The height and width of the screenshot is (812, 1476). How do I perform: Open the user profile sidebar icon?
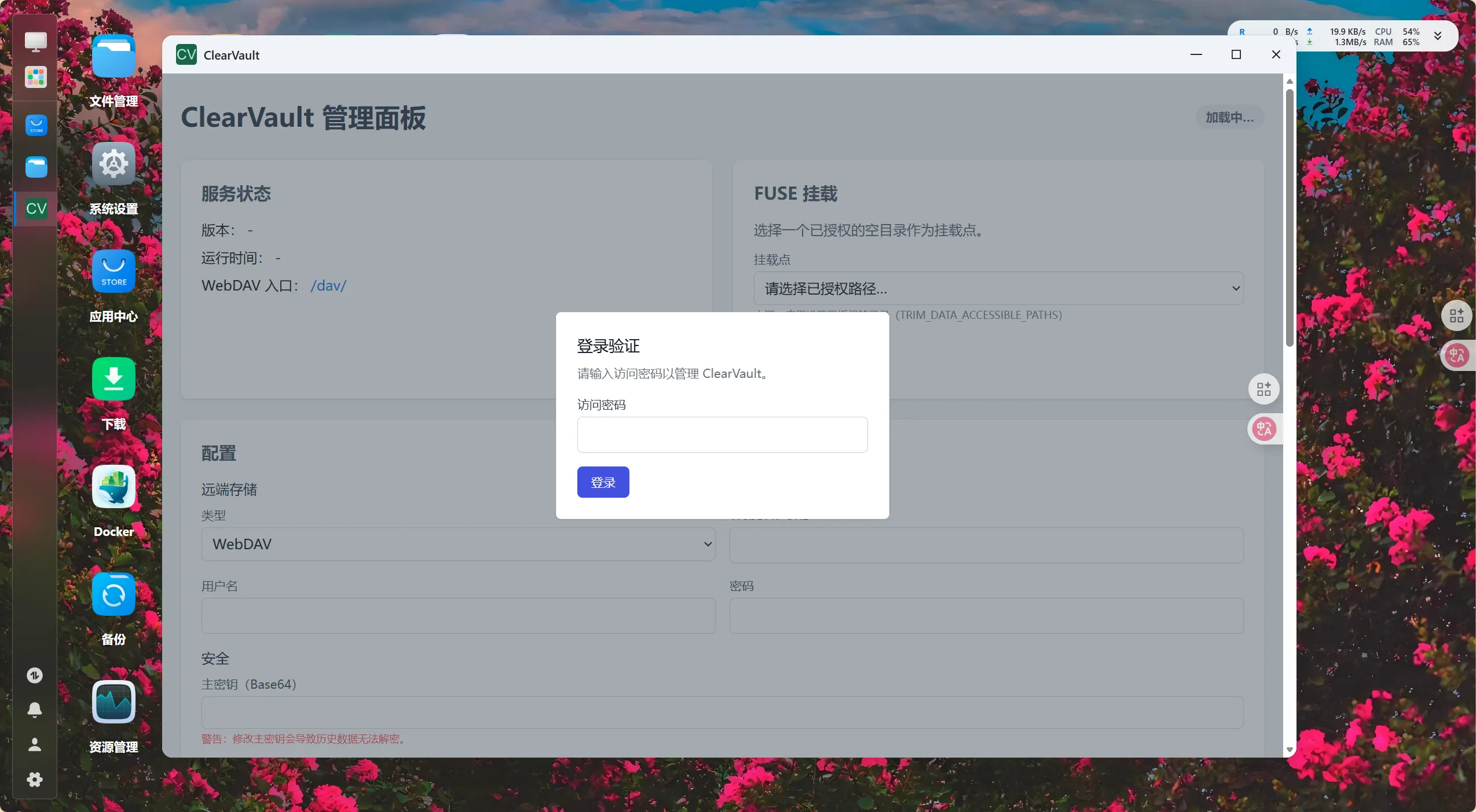(x=35, y=744)
